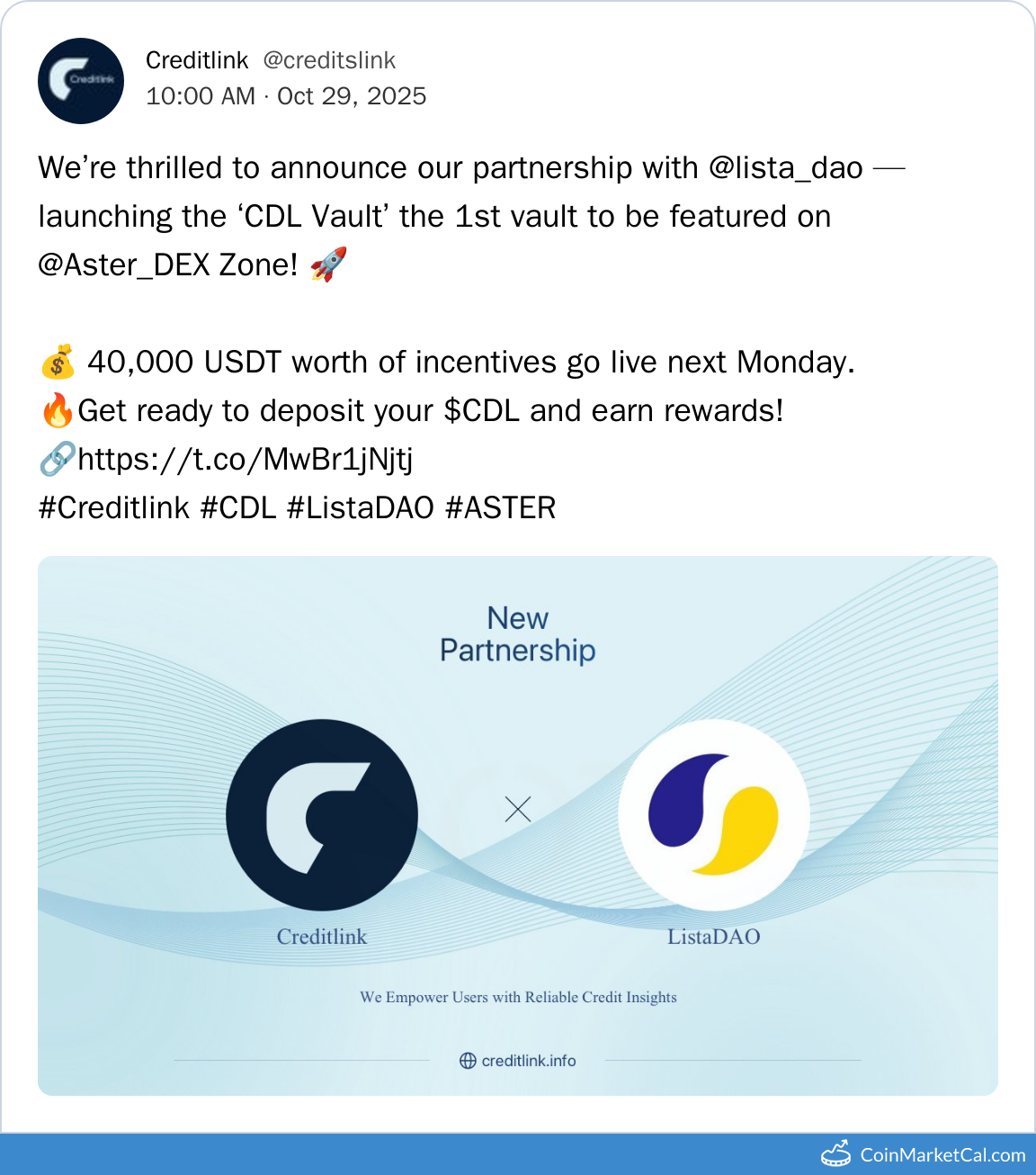Screen dimensions: 1036x1175
Task: Click the #ASTER hashtag
Action: [x=501, y=508]
